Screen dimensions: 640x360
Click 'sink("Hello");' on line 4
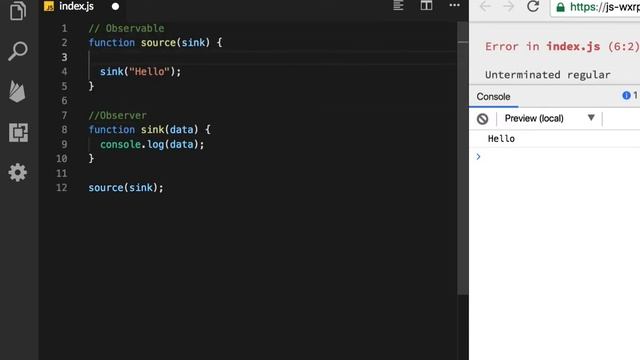tap(140, 72)
